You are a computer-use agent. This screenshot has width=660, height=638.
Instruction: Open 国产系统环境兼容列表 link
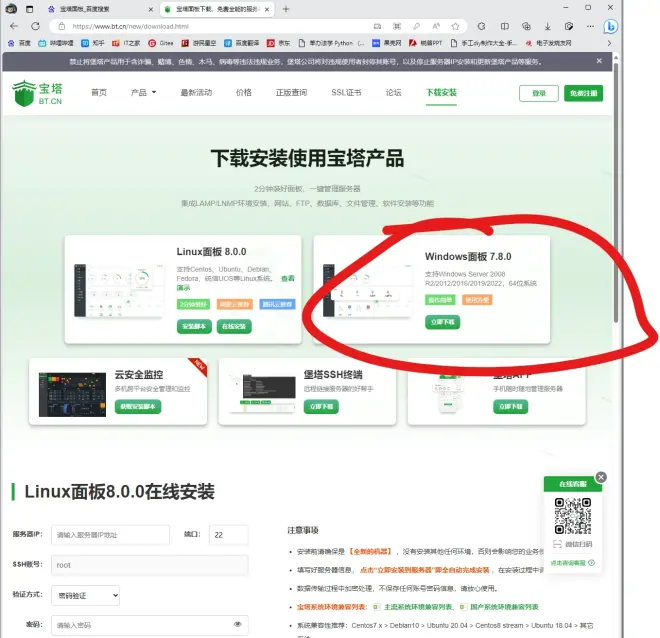point(504,607)
